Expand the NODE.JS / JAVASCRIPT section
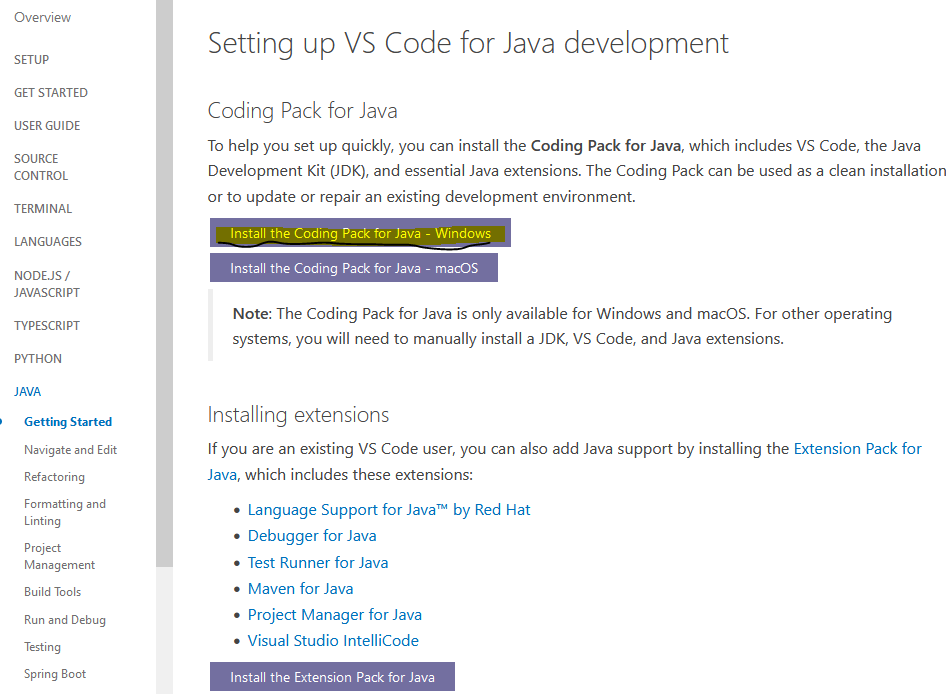The width and height of the screenshot is (946, 694). (x=47, y=284)
